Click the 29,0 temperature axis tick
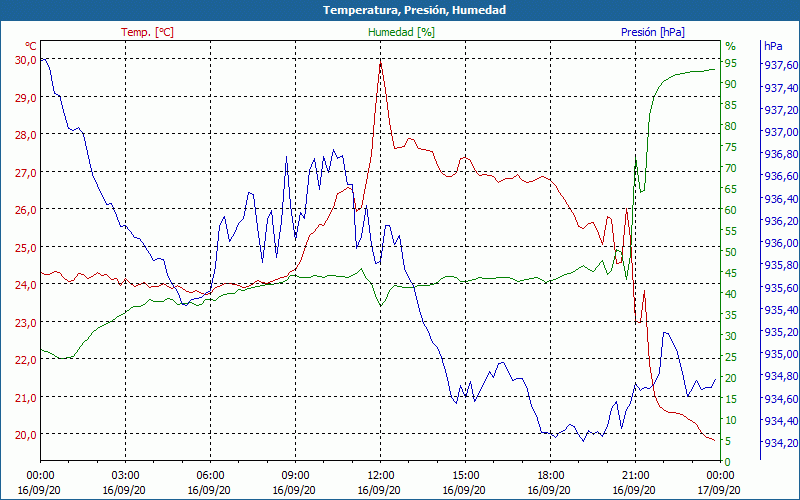This screenshot has width=800, height=500. (26, 97)
